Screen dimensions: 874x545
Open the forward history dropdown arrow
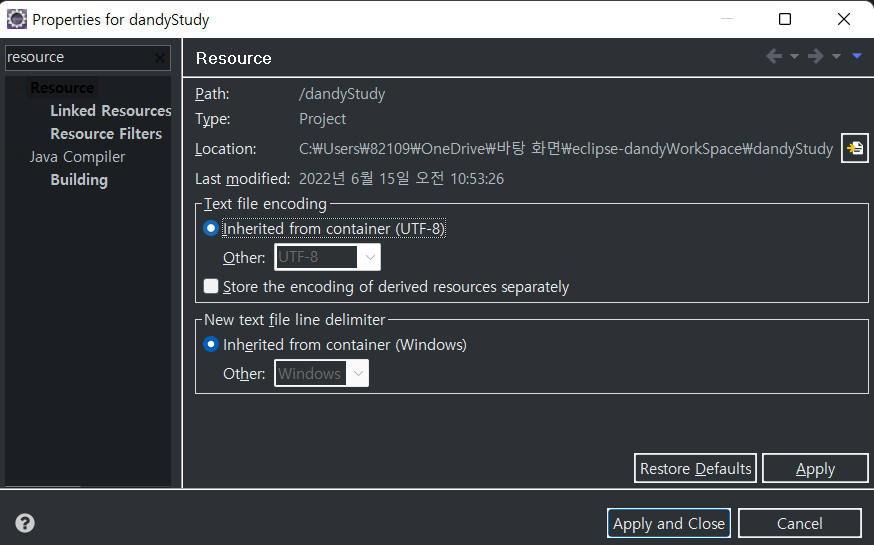coord(836,56)
